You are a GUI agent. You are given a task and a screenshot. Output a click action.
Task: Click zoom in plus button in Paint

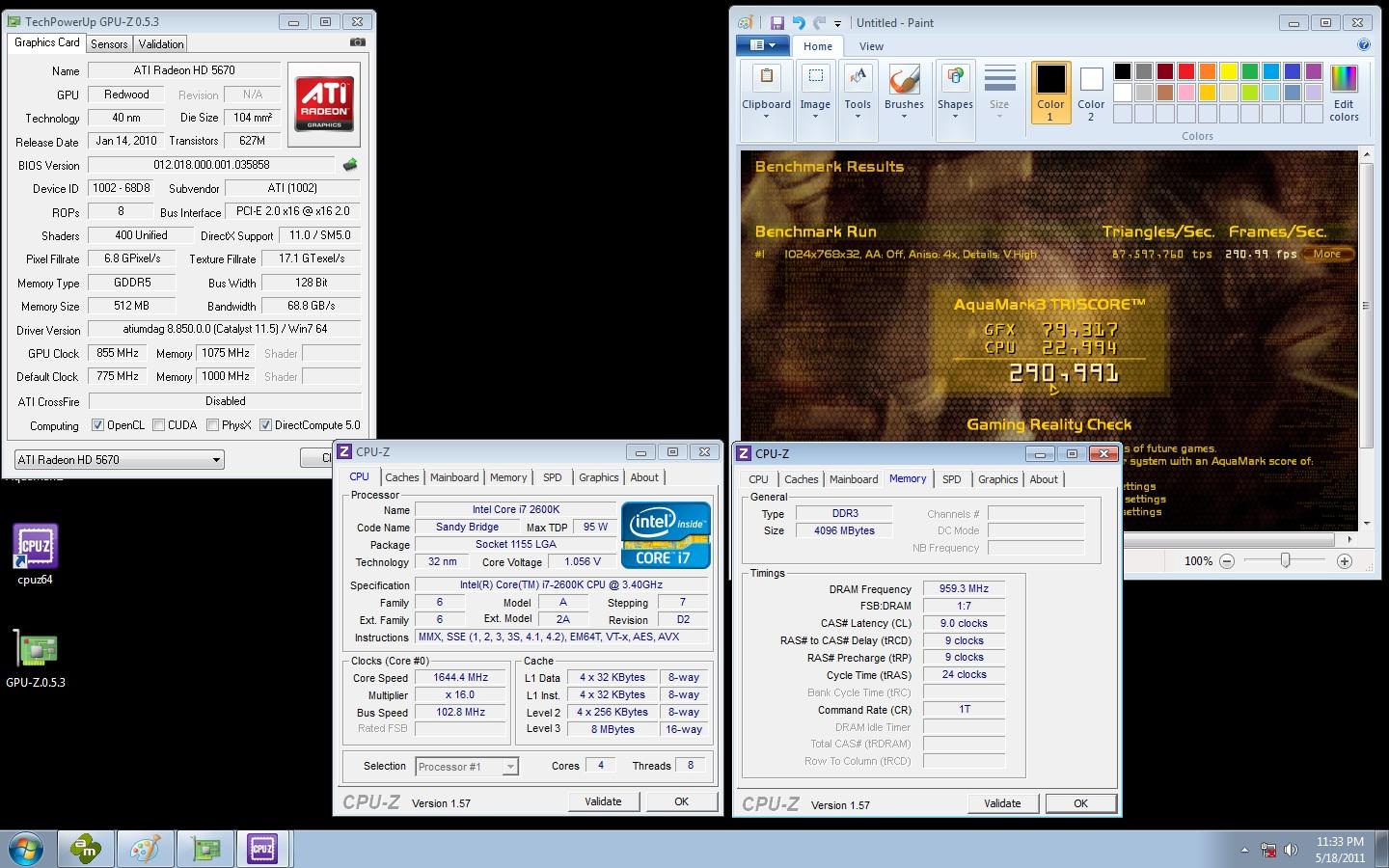point(1345,560)
